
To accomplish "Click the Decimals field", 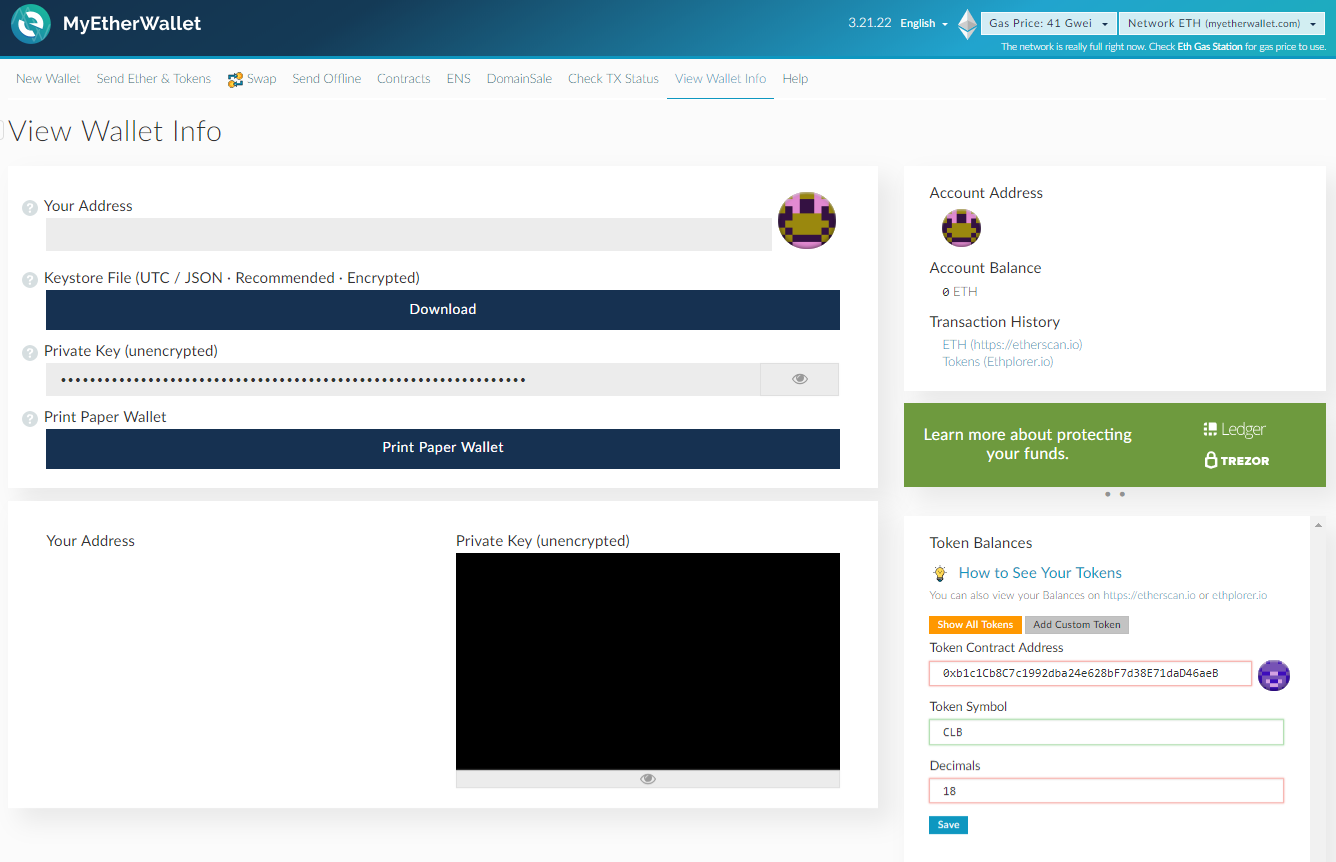I will point(1106,791).
